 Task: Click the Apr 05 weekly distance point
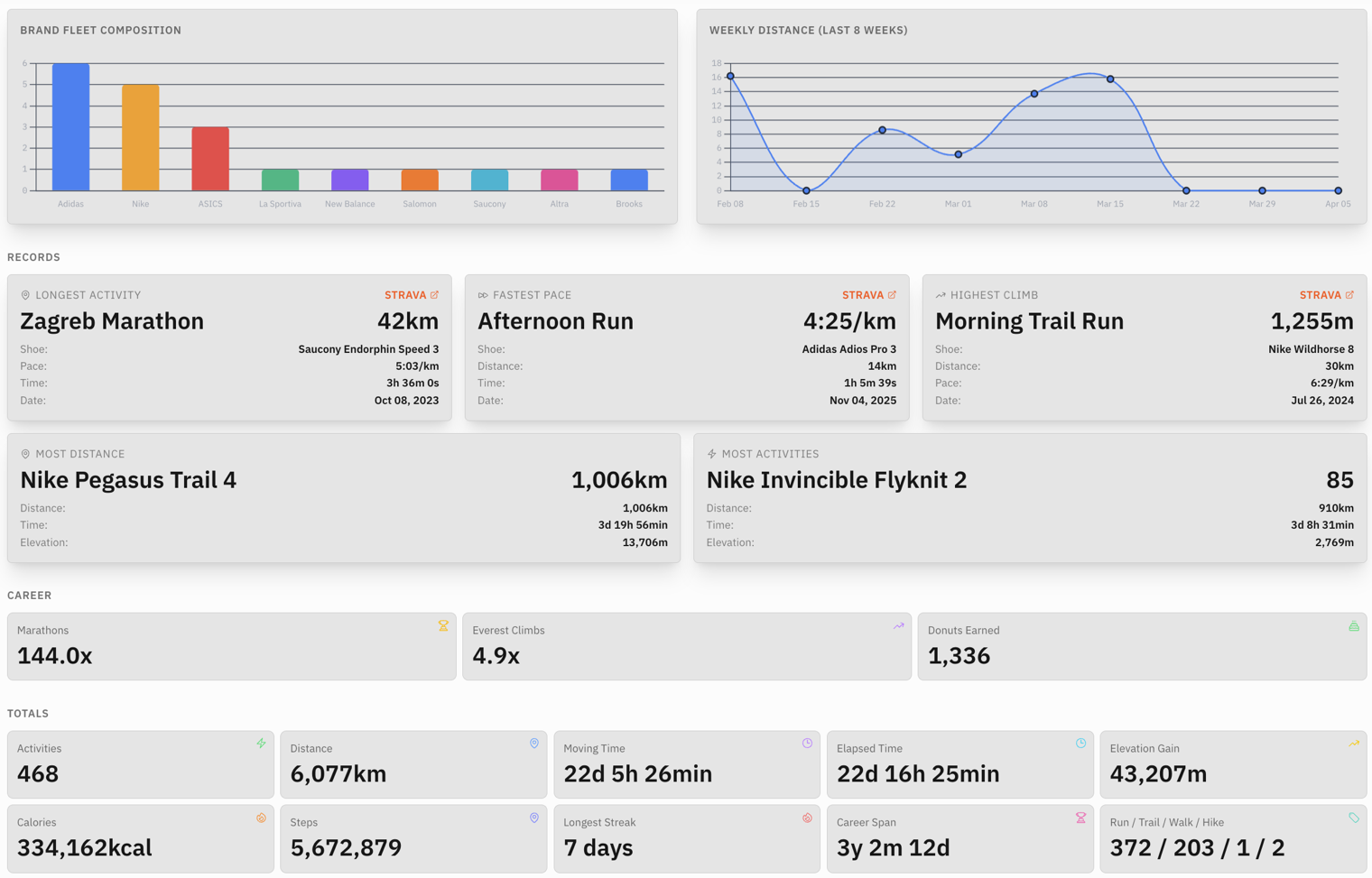click(x=1338, y=190)
